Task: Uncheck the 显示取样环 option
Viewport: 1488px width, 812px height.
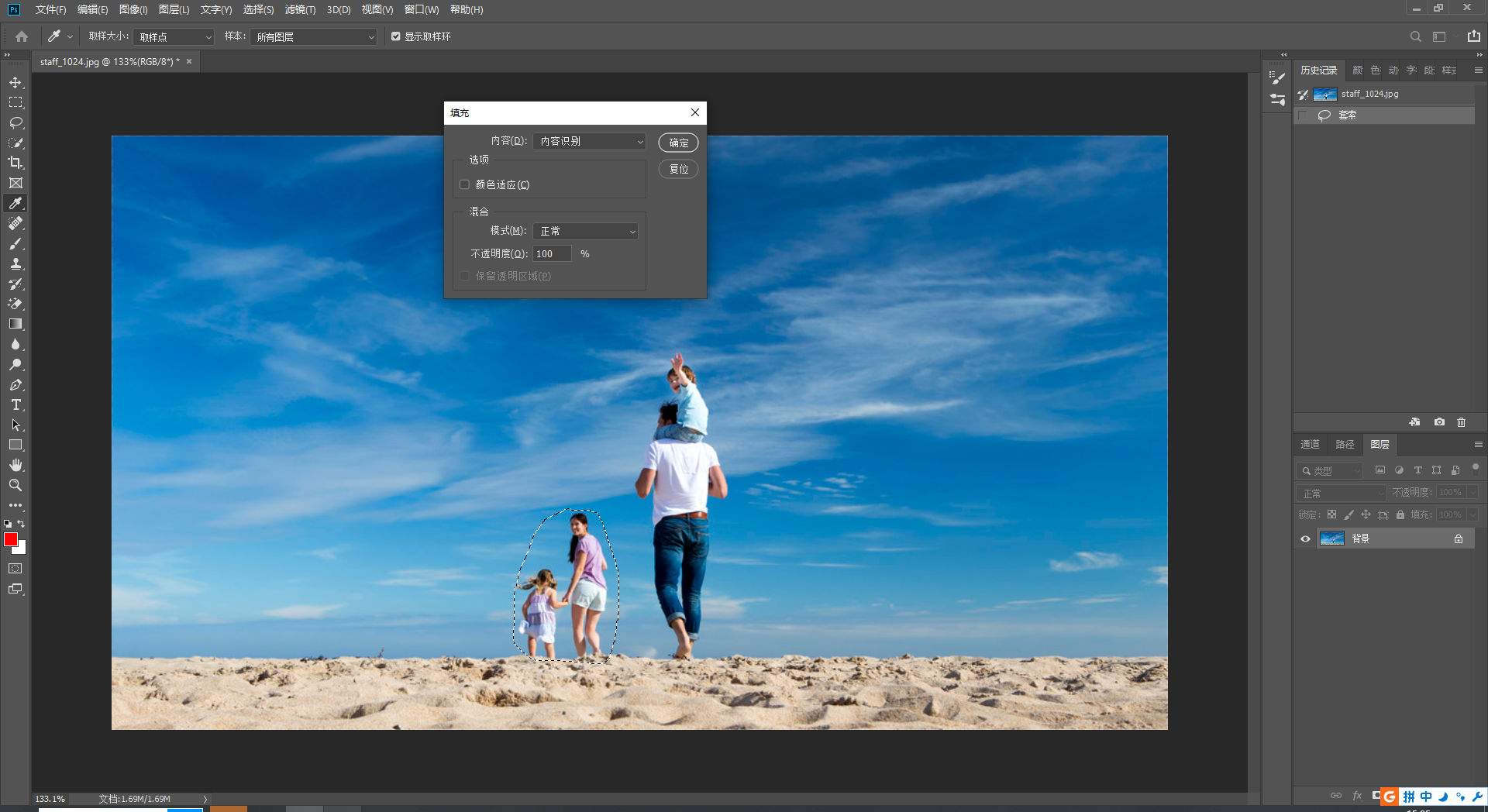Action: (396, 36)
